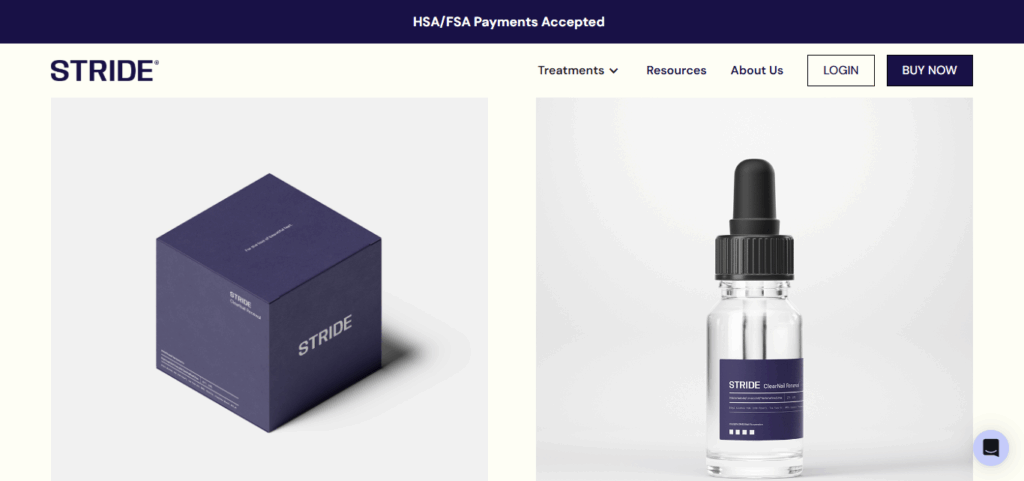Expand the Treatments dropdown chevron
Screen dimensions: 1024x481
pos(613,70)
